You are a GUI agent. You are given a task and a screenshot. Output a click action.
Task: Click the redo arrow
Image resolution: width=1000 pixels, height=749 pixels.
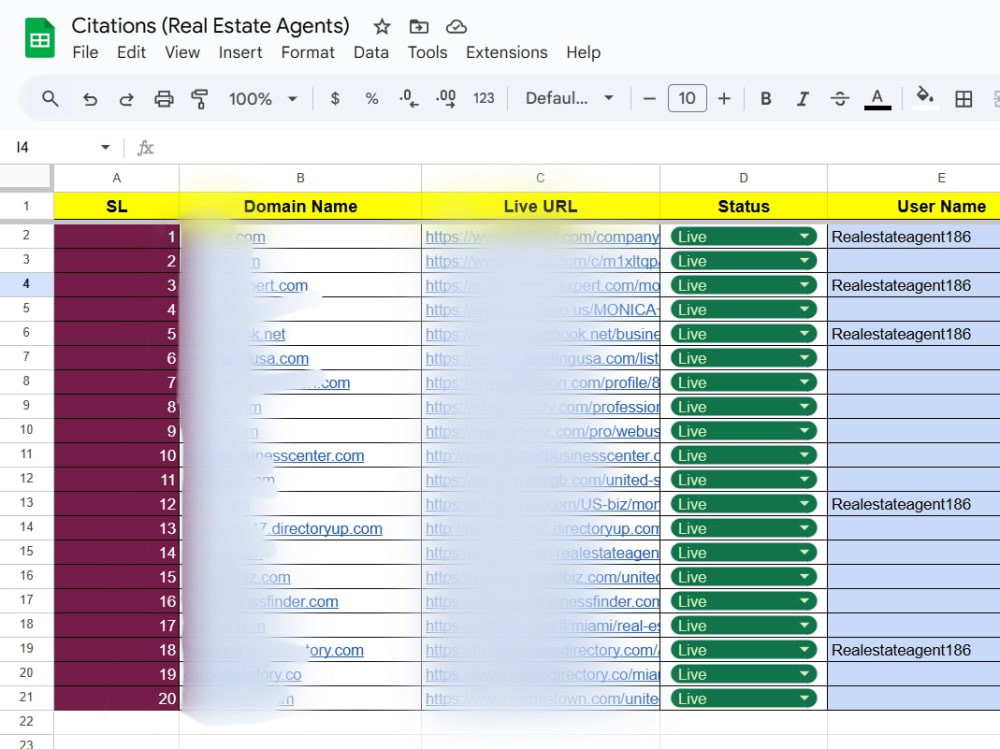click(126, 99)
